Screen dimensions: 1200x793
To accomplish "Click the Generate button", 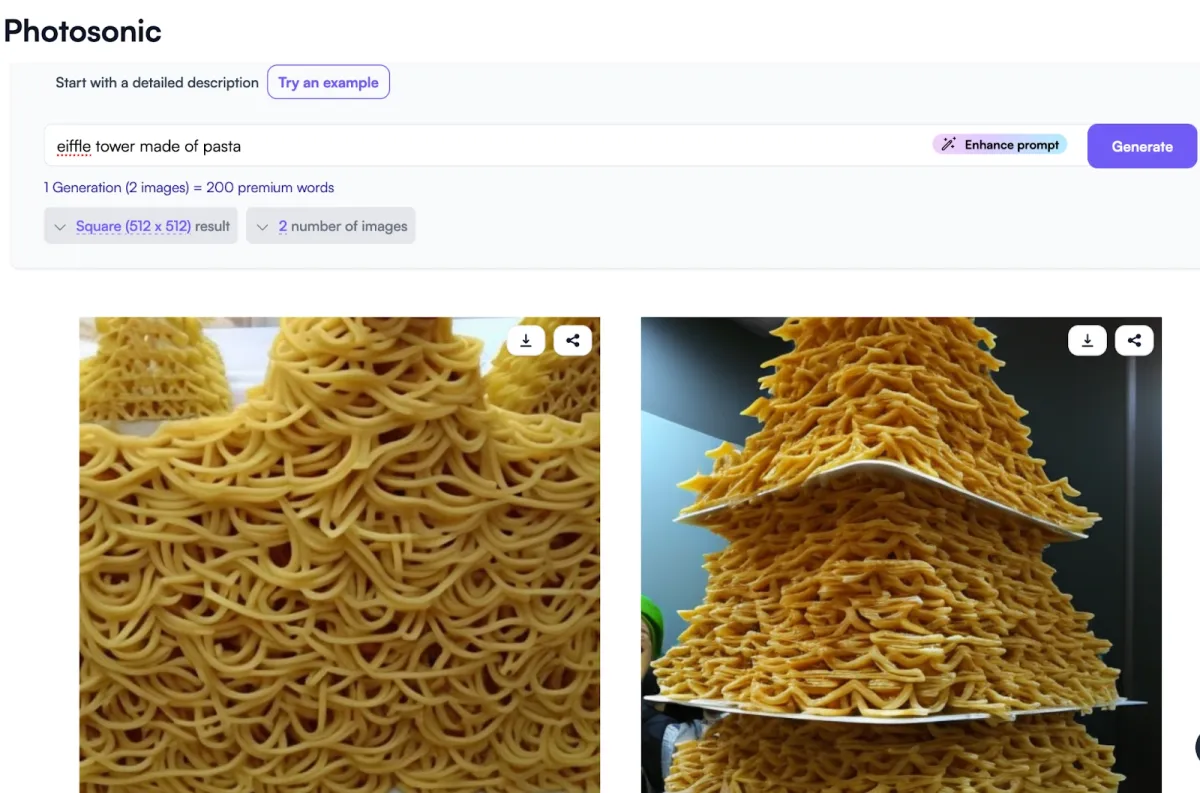I will [x=1142, y=146].
